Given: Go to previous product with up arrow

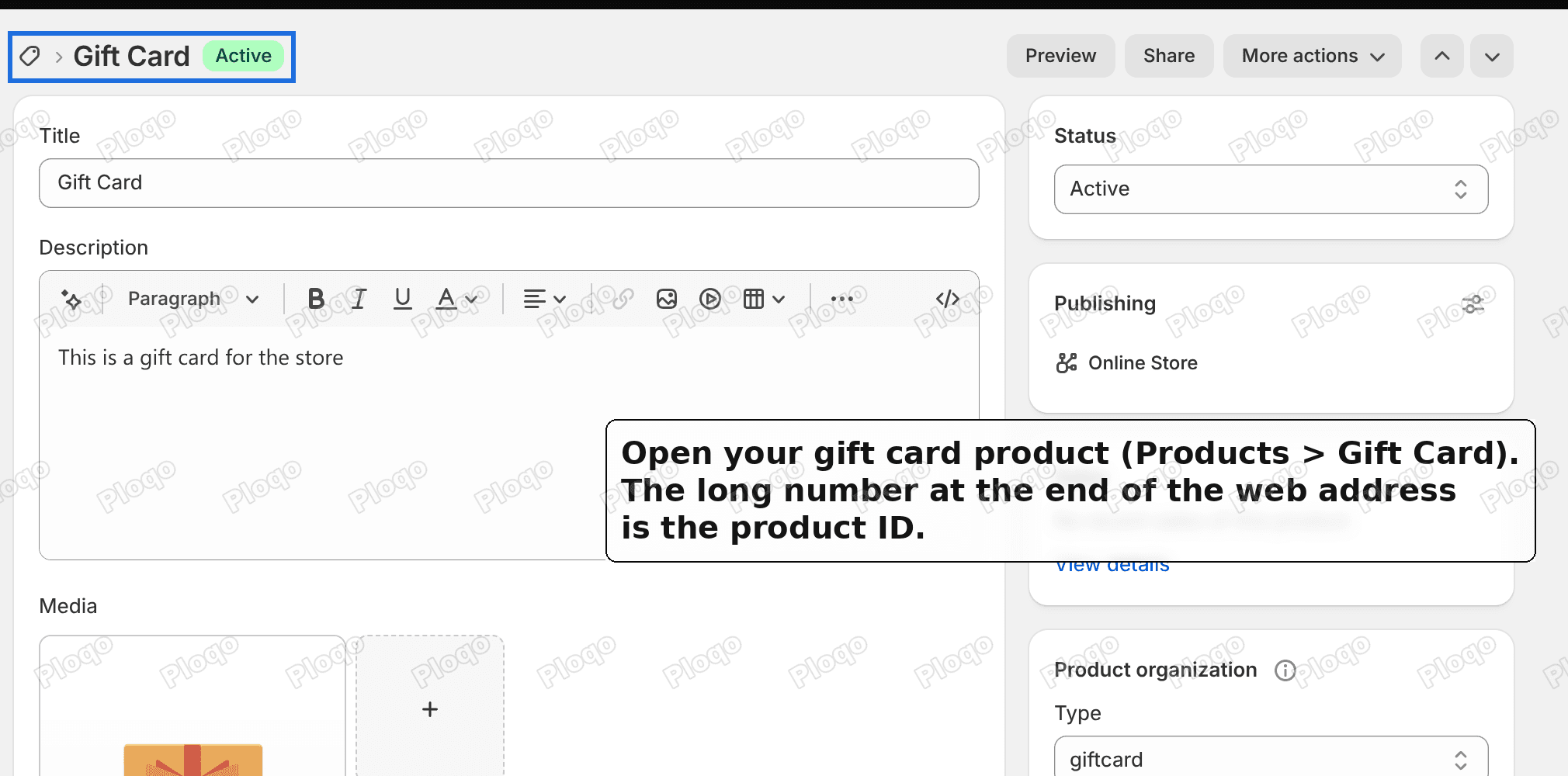Looking at the screenshot, I should click(x=1442, y=56).
